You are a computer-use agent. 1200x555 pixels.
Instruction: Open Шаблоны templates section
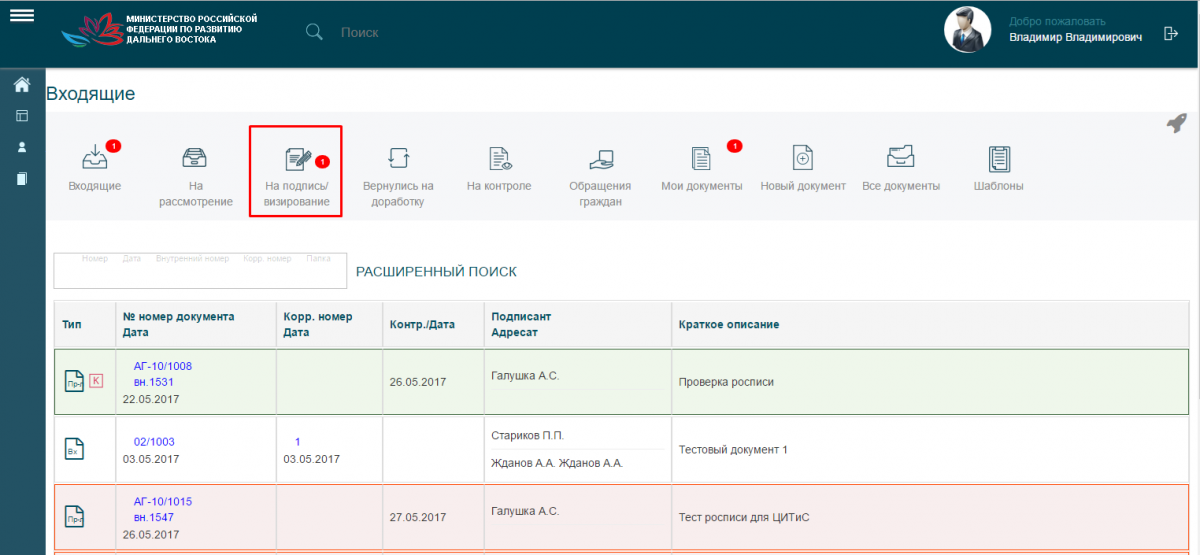(x=998, y=159)
